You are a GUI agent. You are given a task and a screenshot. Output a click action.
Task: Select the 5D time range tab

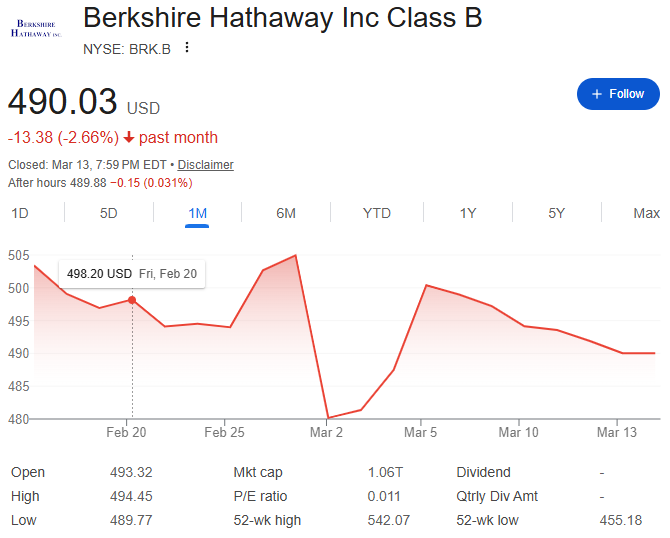pos(108,213)
